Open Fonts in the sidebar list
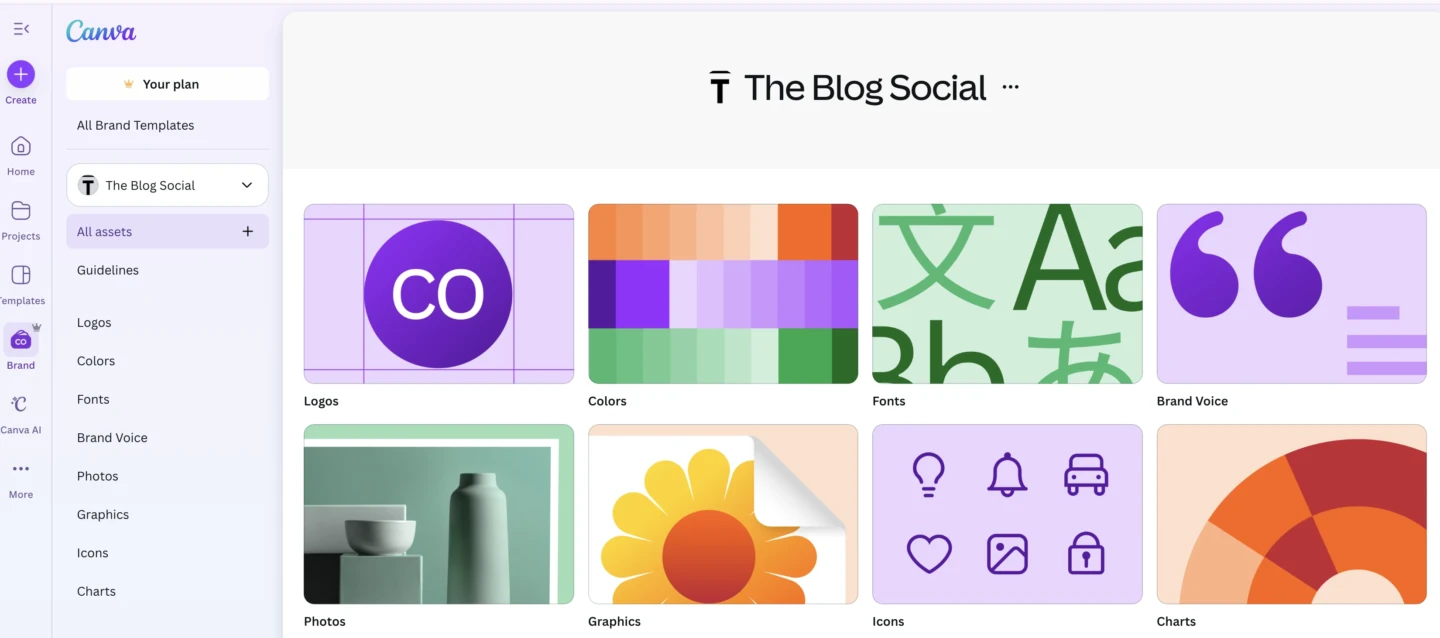This screenshot has width=1440, height=638. [93, 399]
